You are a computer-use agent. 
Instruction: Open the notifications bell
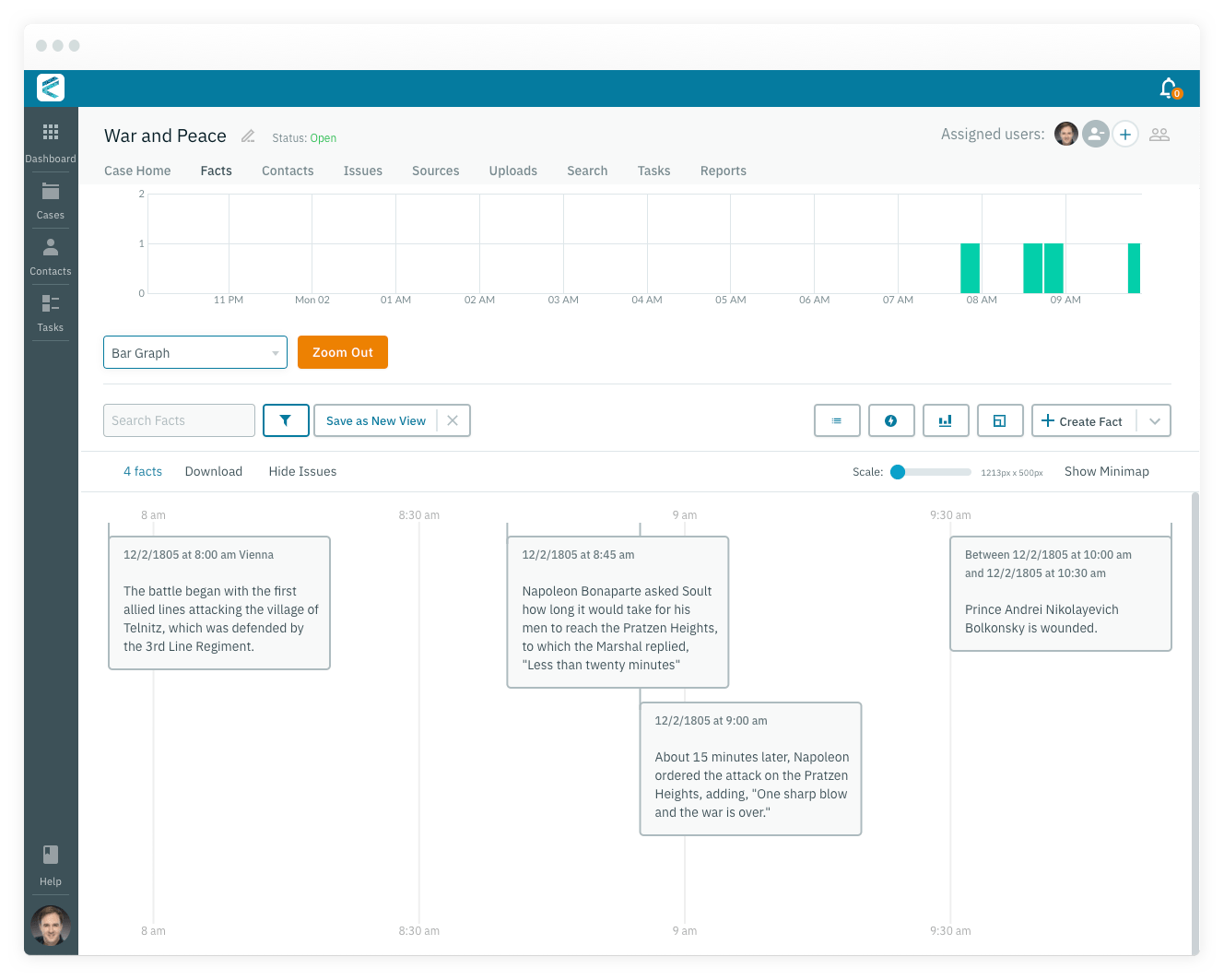(1169, 88)
